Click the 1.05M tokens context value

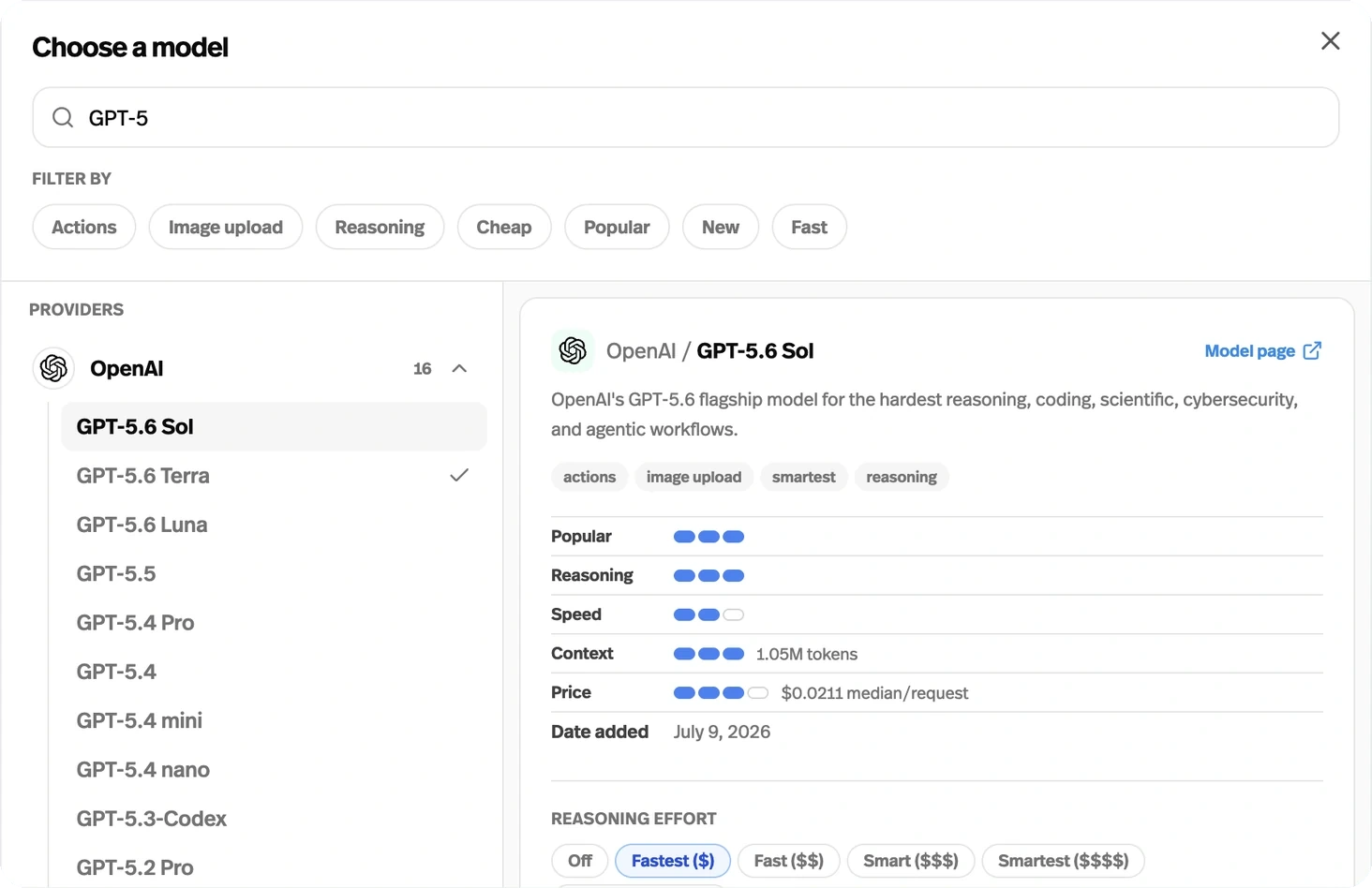807,654
